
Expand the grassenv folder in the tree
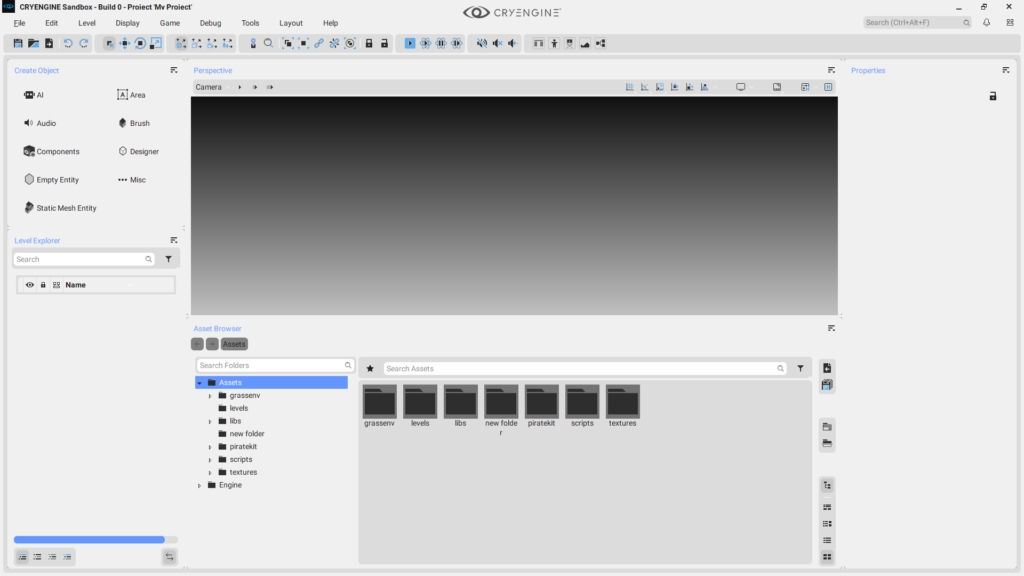(x=210, y=396)
